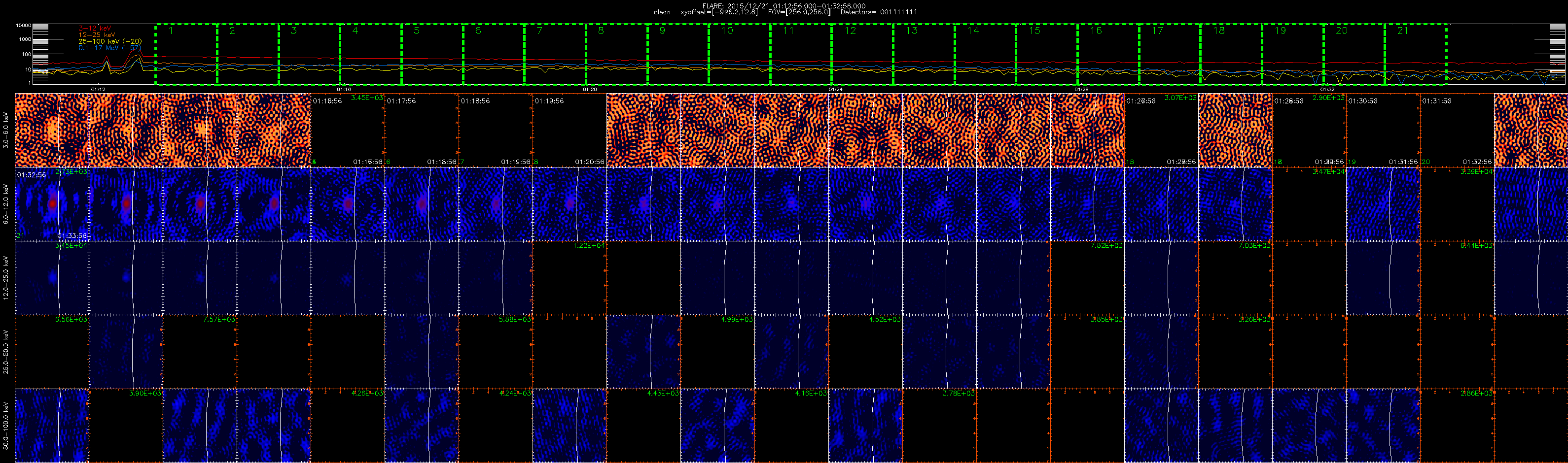
Task: Select time interval 9 on the light curve
Action: pos(678,55)
